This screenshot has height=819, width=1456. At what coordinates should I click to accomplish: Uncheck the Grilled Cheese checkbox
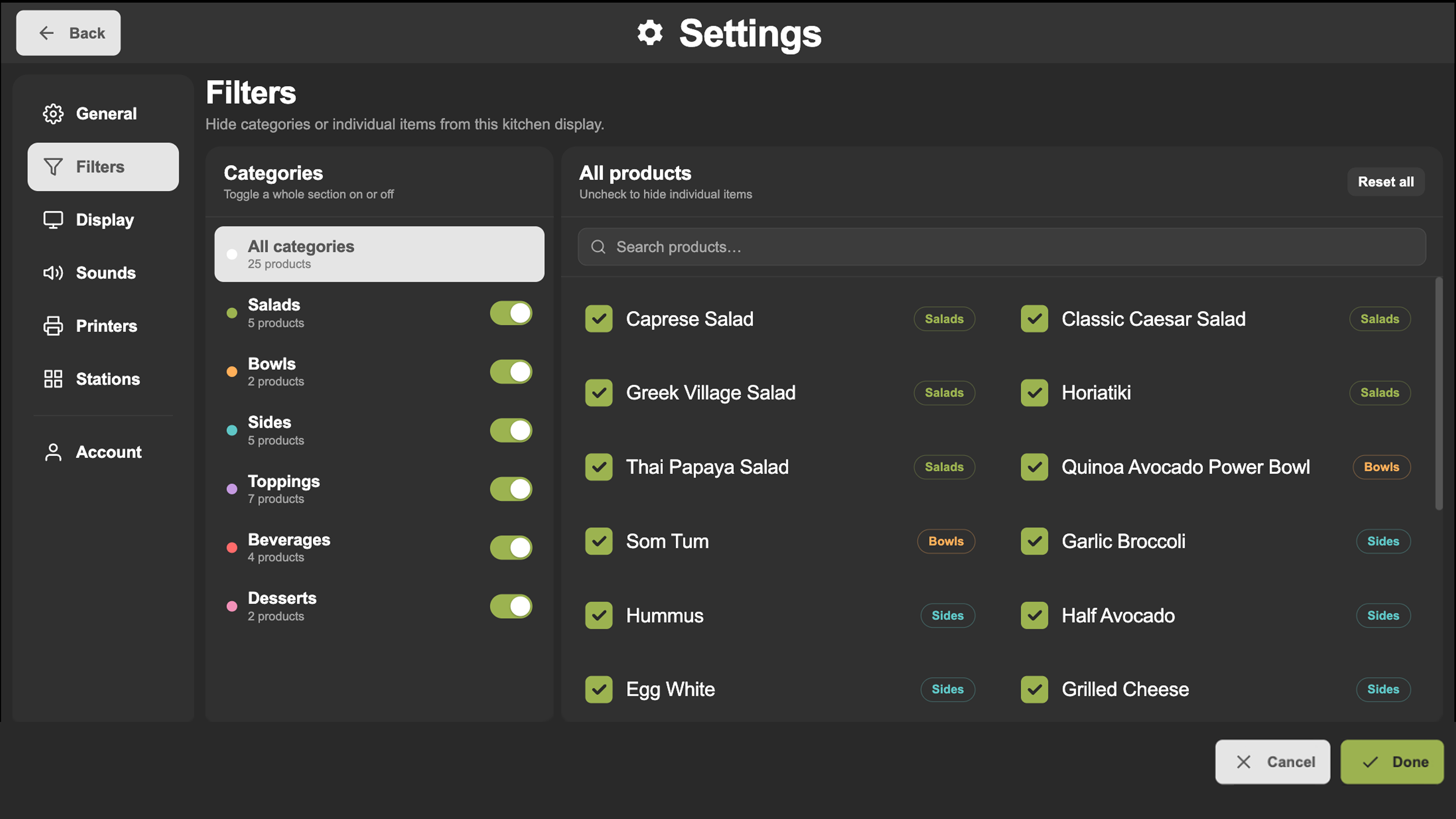tap(1034, 690)
